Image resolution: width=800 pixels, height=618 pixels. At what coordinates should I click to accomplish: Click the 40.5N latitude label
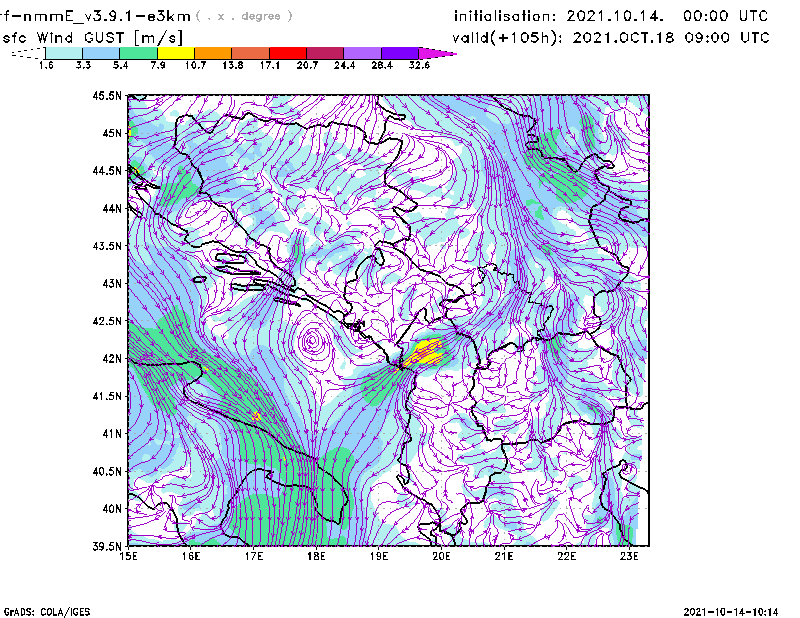click(107, 472)
